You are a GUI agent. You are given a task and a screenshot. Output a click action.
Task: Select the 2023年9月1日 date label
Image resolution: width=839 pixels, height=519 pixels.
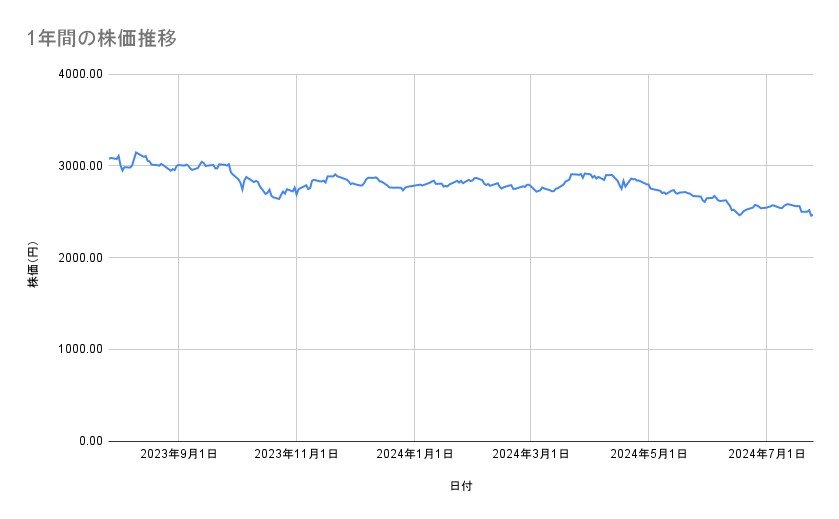tap(178, 455)
